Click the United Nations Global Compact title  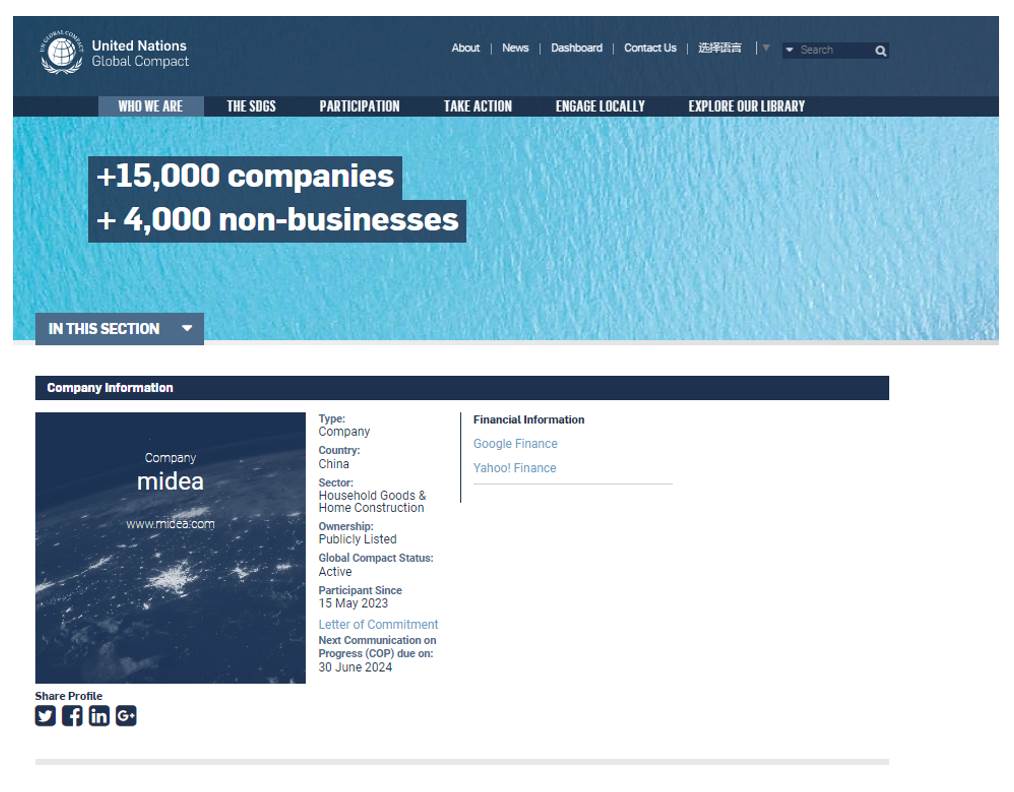(x=140, y=53)
